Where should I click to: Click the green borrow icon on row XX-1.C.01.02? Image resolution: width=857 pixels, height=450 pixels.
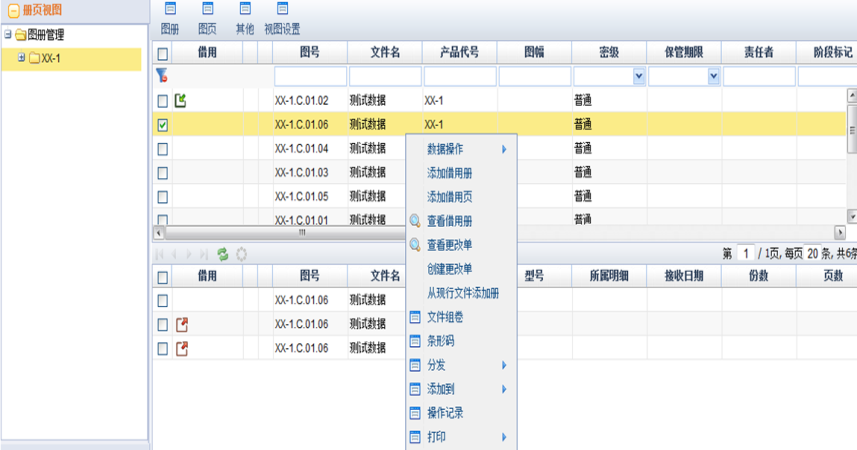(x=181, y=100)
